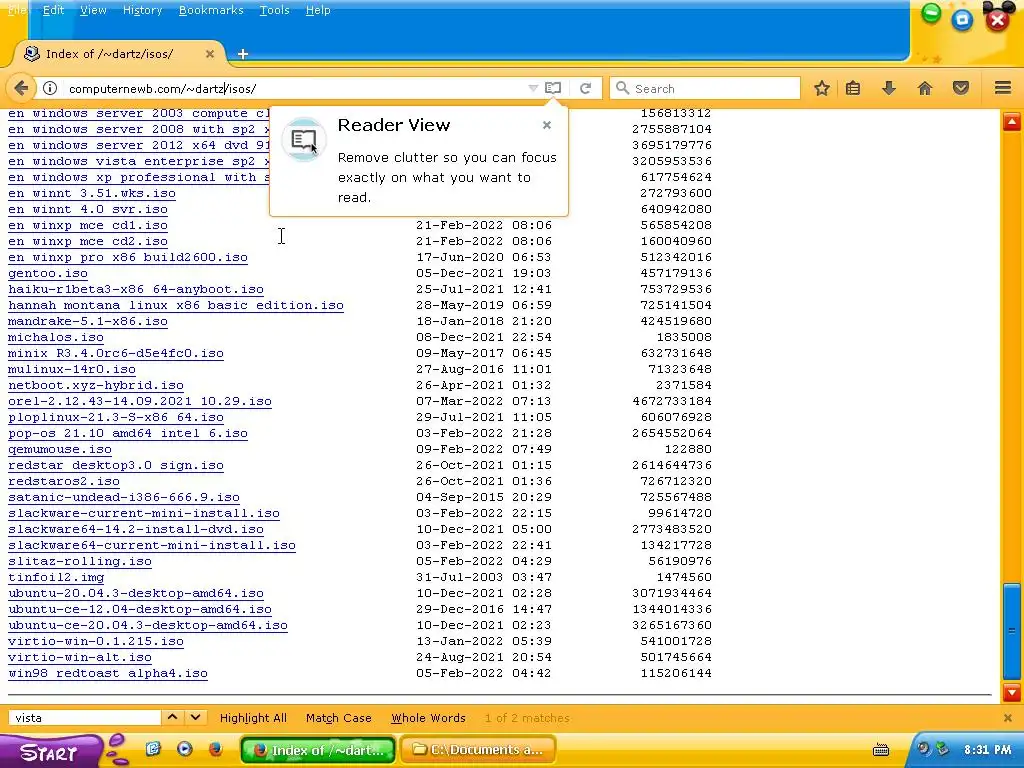Find previous match with up arrow
Screen dimensions: 1024x768
[172, 717]
